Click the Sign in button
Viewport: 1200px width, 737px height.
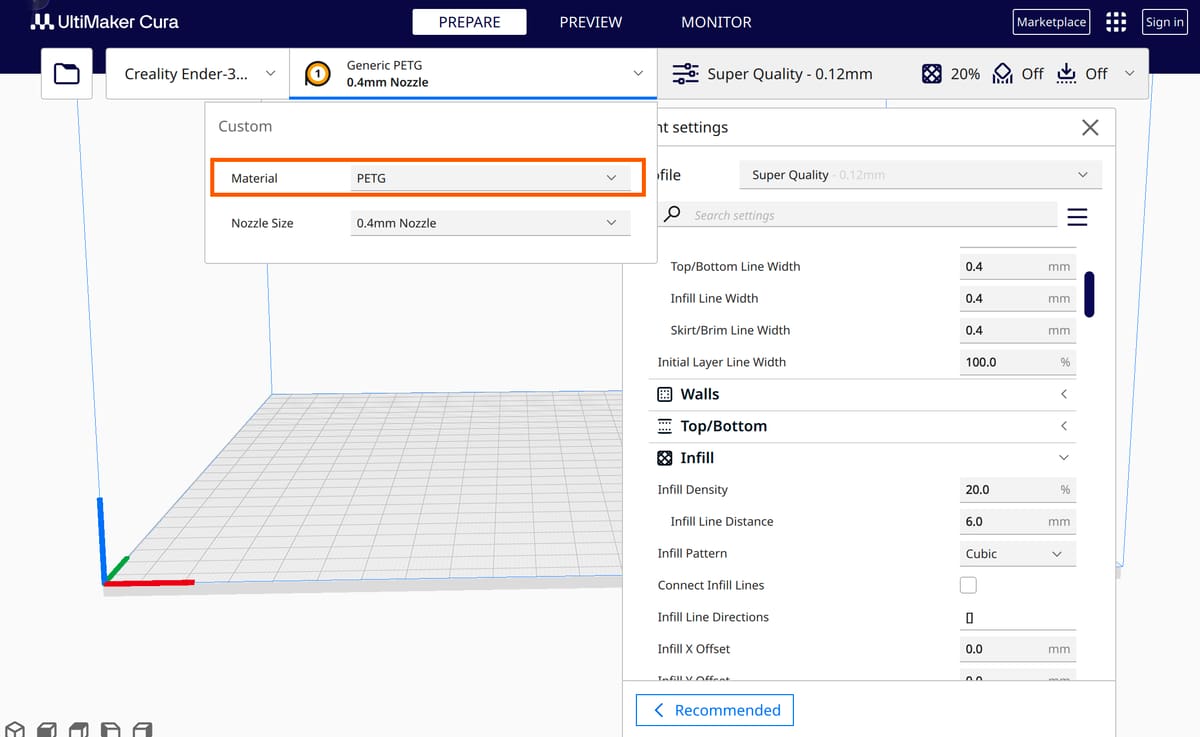1165,22
